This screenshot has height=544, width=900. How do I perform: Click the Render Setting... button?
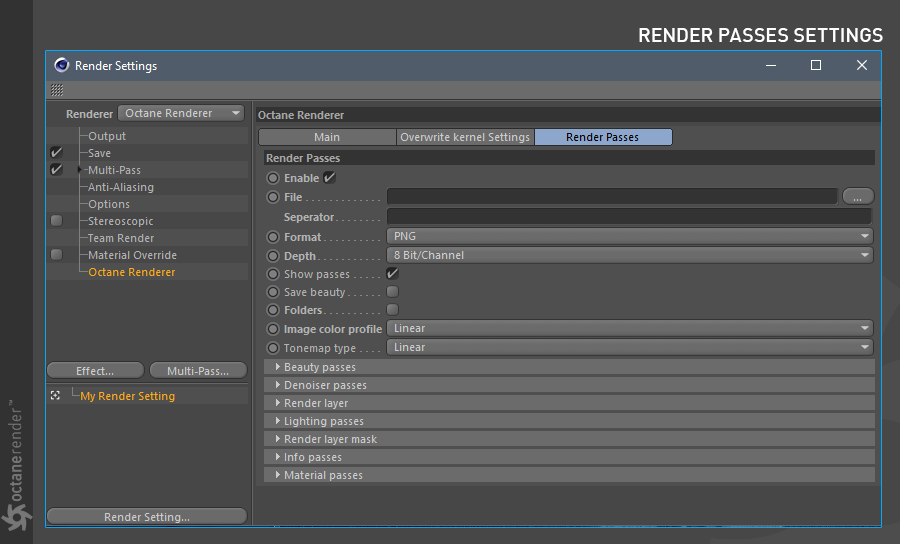[x=147, y=516]
